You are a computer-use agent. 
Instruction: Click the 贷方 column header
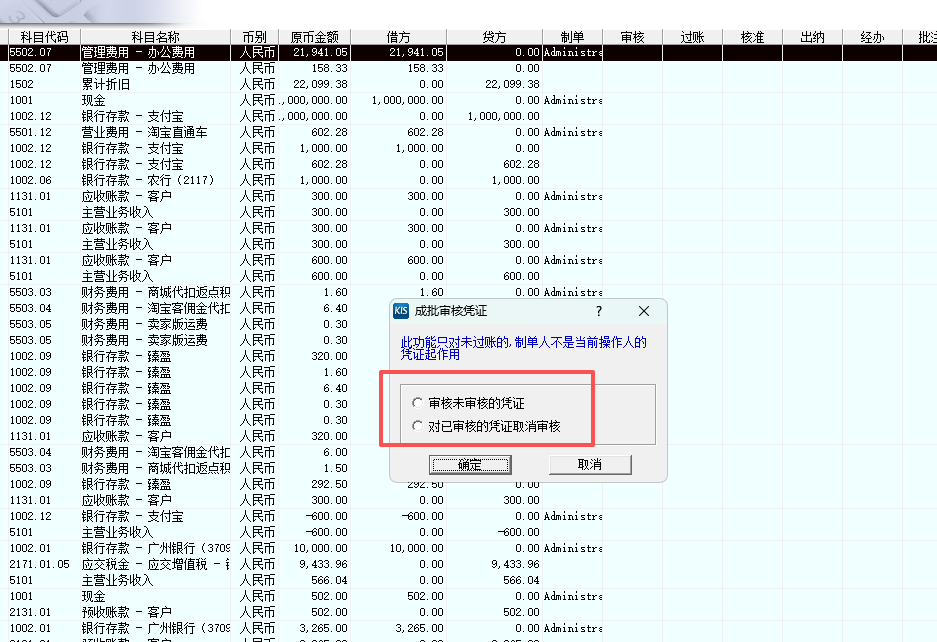point(494,37)
